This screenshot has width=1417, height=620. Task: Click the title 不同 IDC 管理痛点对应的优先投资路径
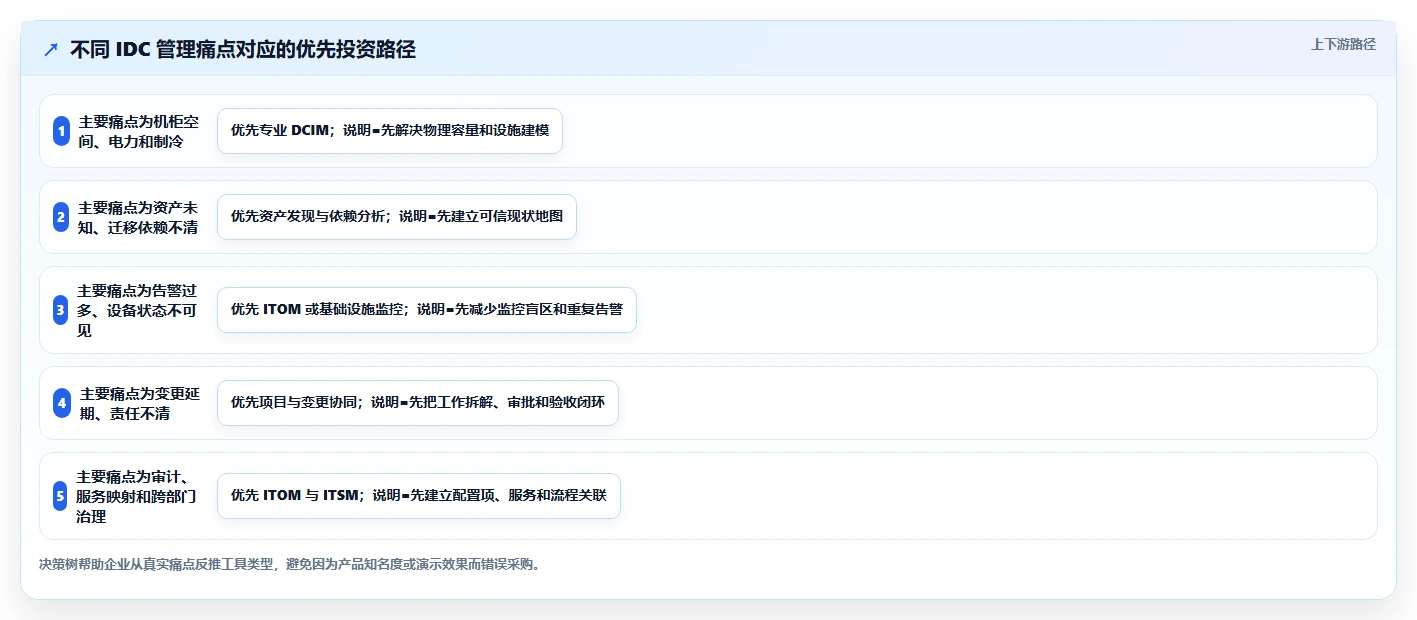tap(243, 50)
